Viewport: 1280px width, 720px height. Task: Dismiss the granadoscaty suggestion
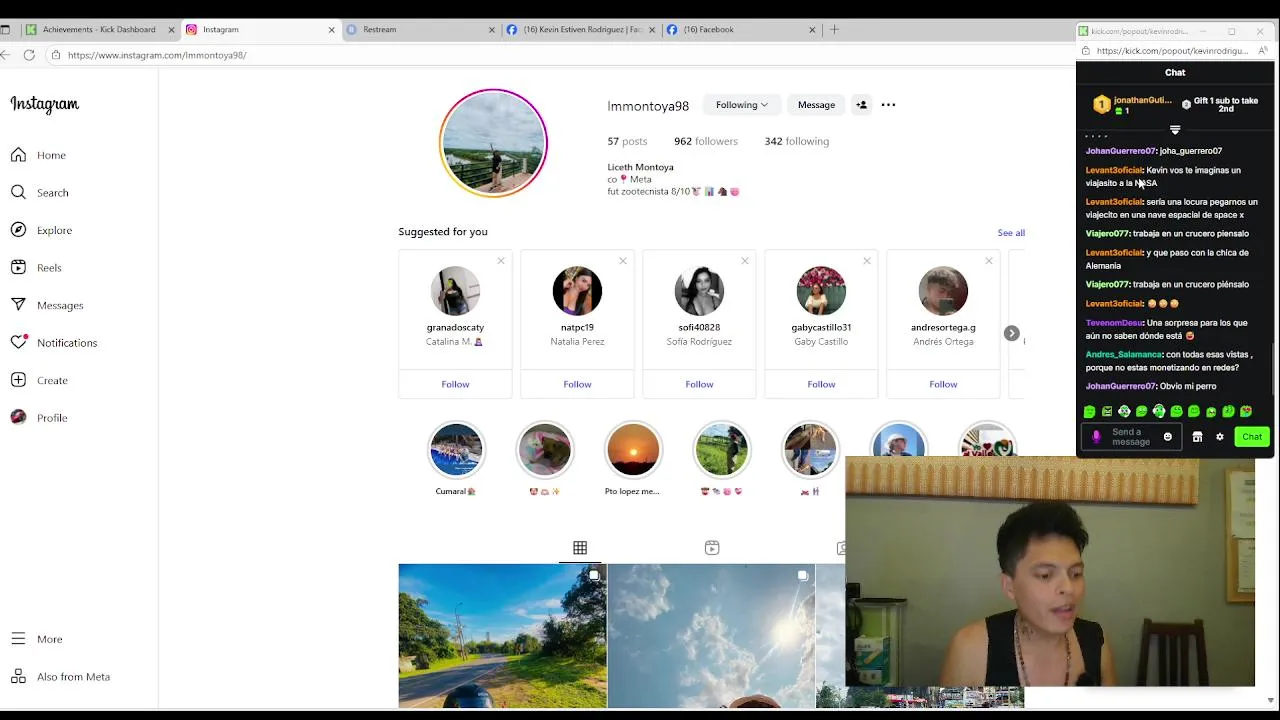coord(501,261)
